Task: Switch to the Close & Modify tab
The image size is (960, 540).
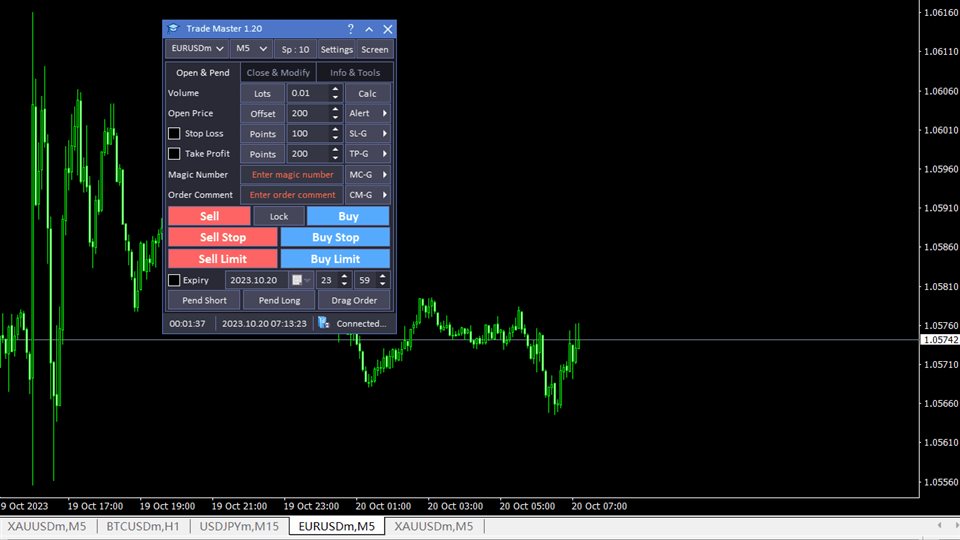Action: [x=278, y=72]
